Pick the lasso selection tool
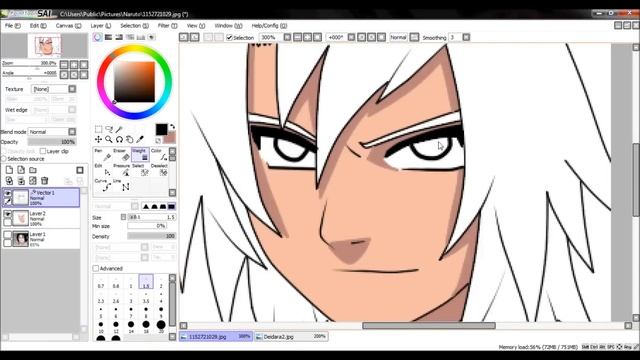Image resolution: width=640 pixels, height=360 pixels. click(x=109, y=129)
